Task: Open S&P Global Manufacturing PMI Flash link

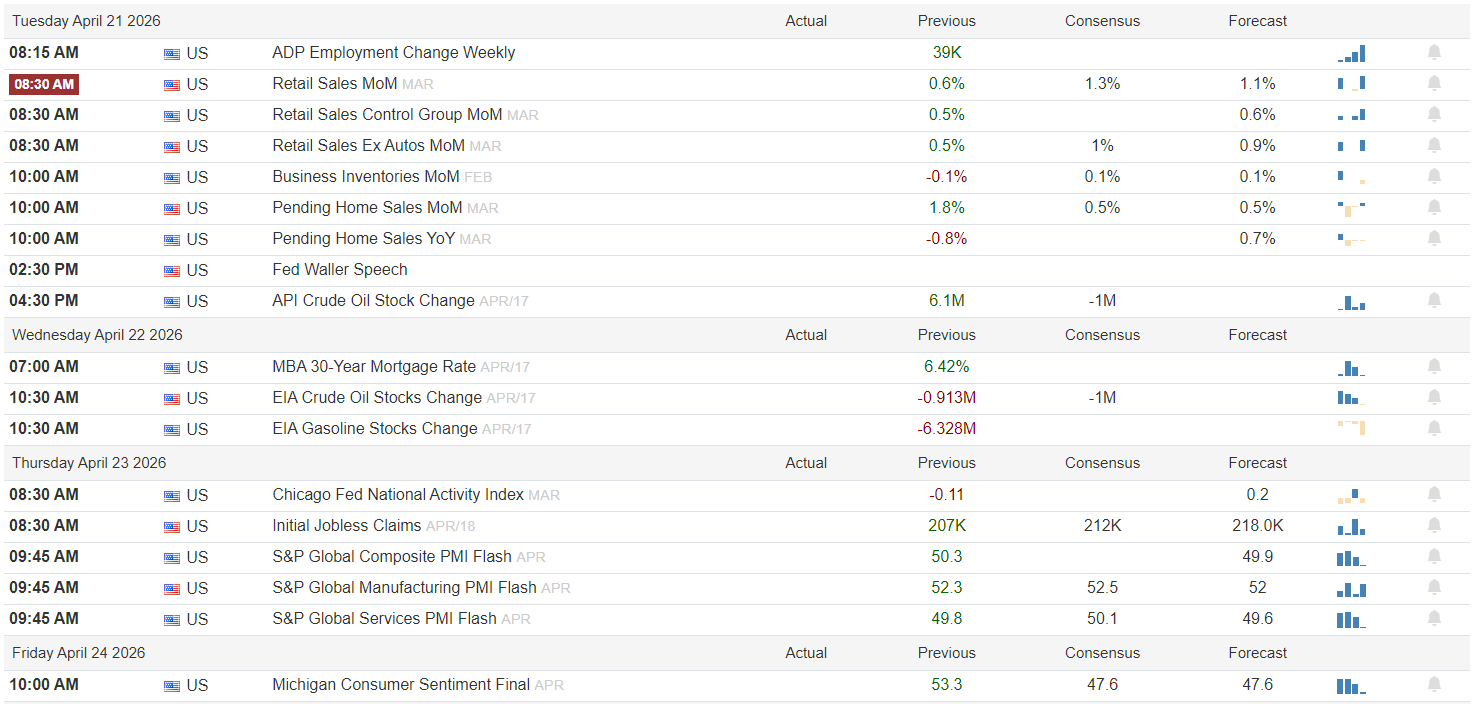Action: (x=404, y=587)
